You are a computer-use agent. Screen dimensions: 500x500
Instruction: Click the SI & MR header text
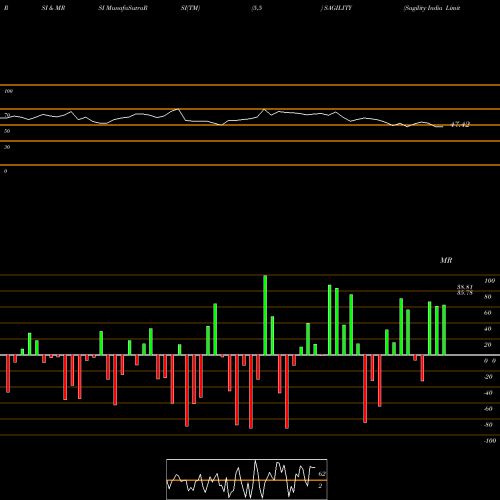click(x=53, y=8)
